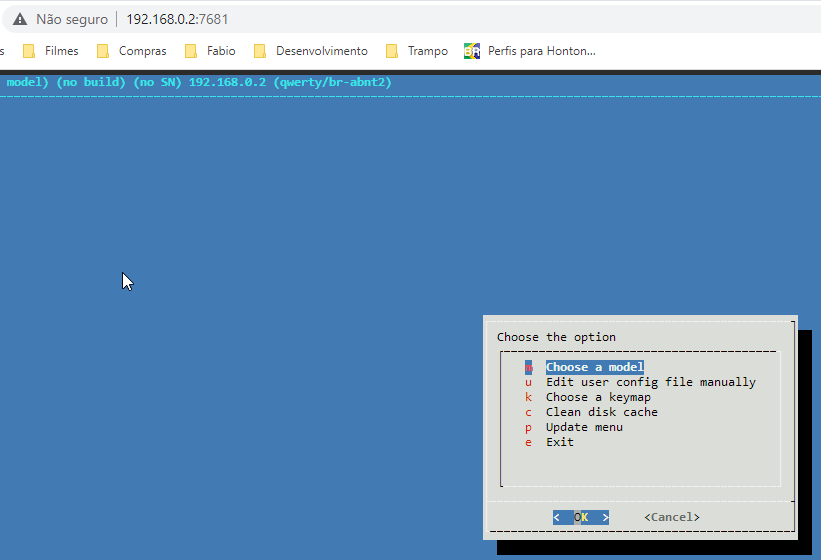Open the Trampo bookmark folder
Image resolution: width=821 pixels, height=560 pixels.
(417, 51)
